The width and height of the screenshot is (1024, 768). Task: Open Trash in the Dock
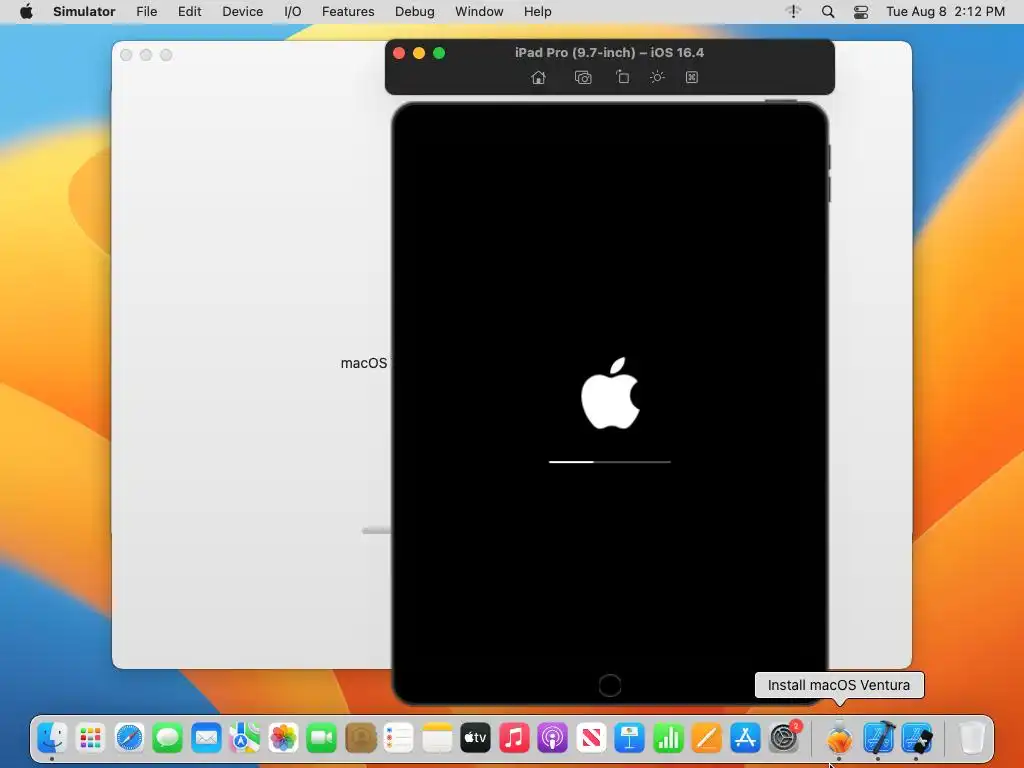(x=972, y=738)
